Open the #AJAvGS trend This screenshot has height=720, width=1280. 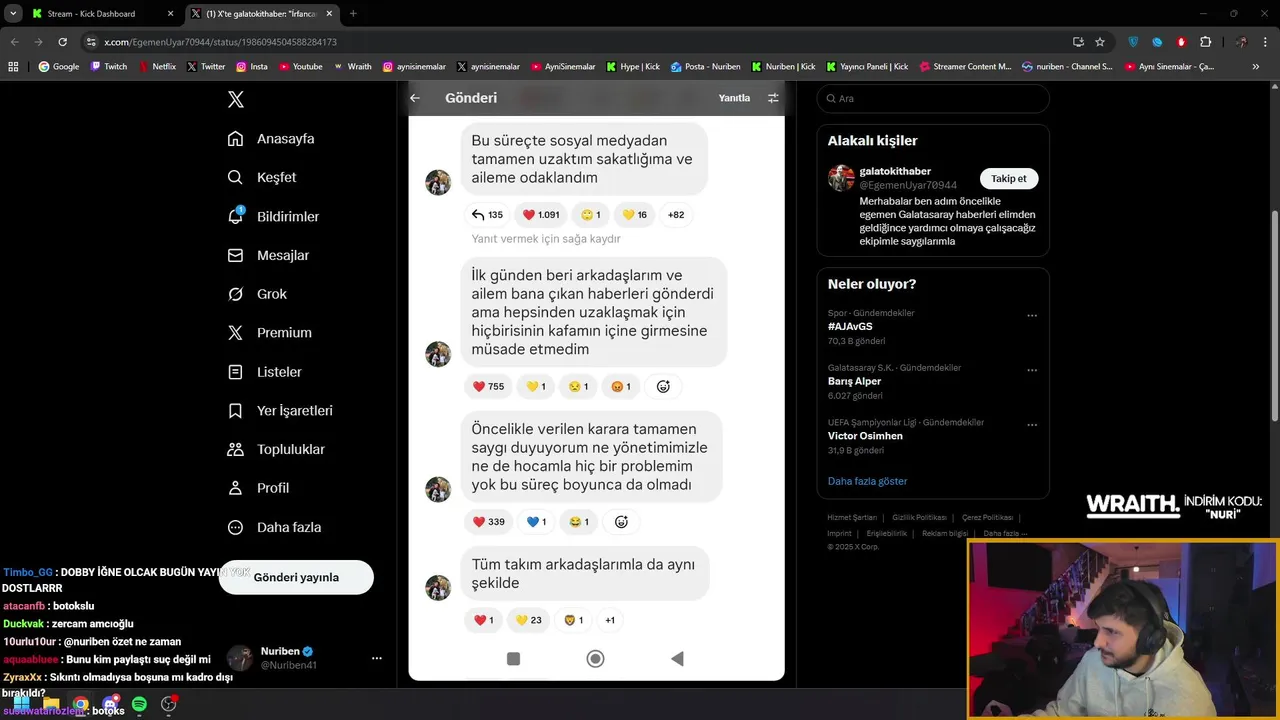(850, 326)
